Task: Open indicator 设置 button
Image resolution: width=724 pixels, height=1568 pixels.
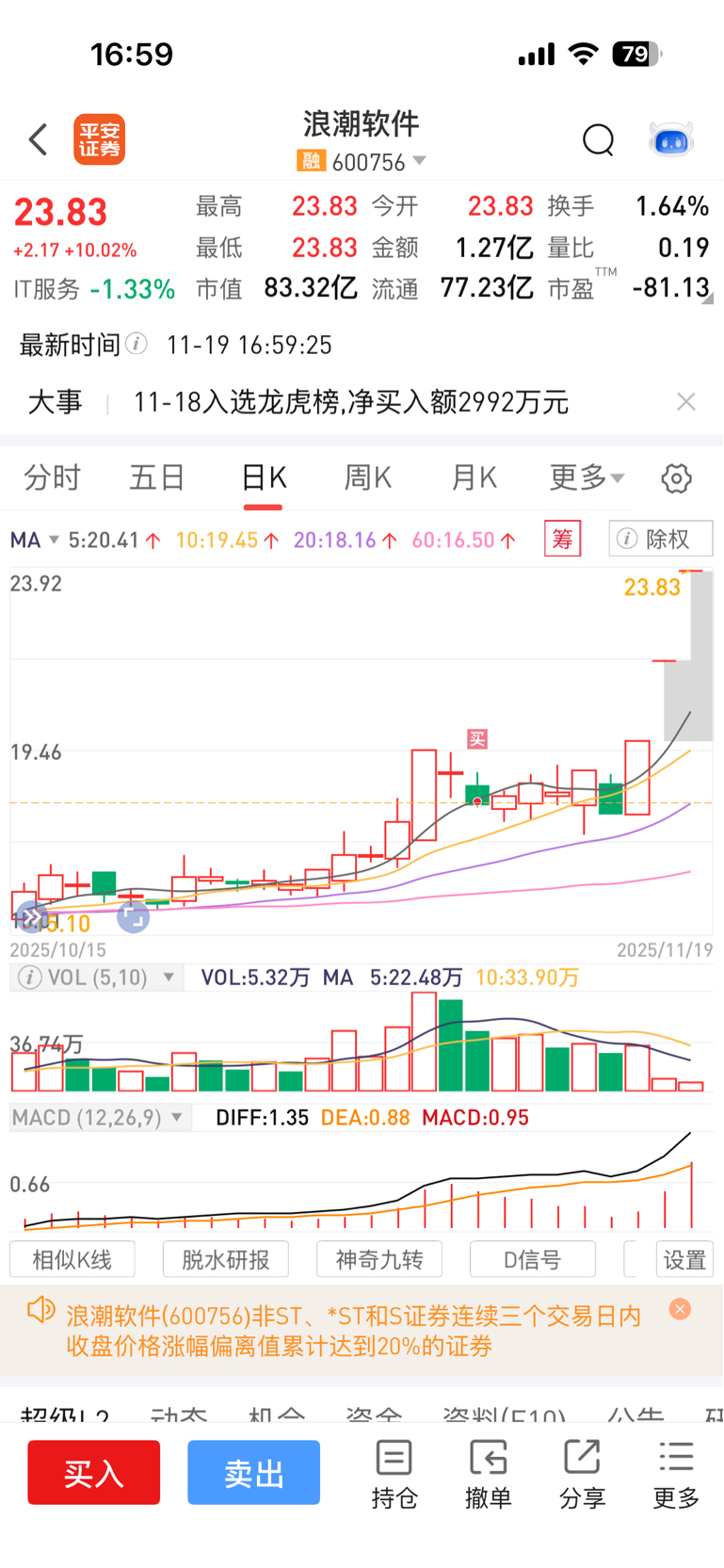Action: pos(684,1259)
